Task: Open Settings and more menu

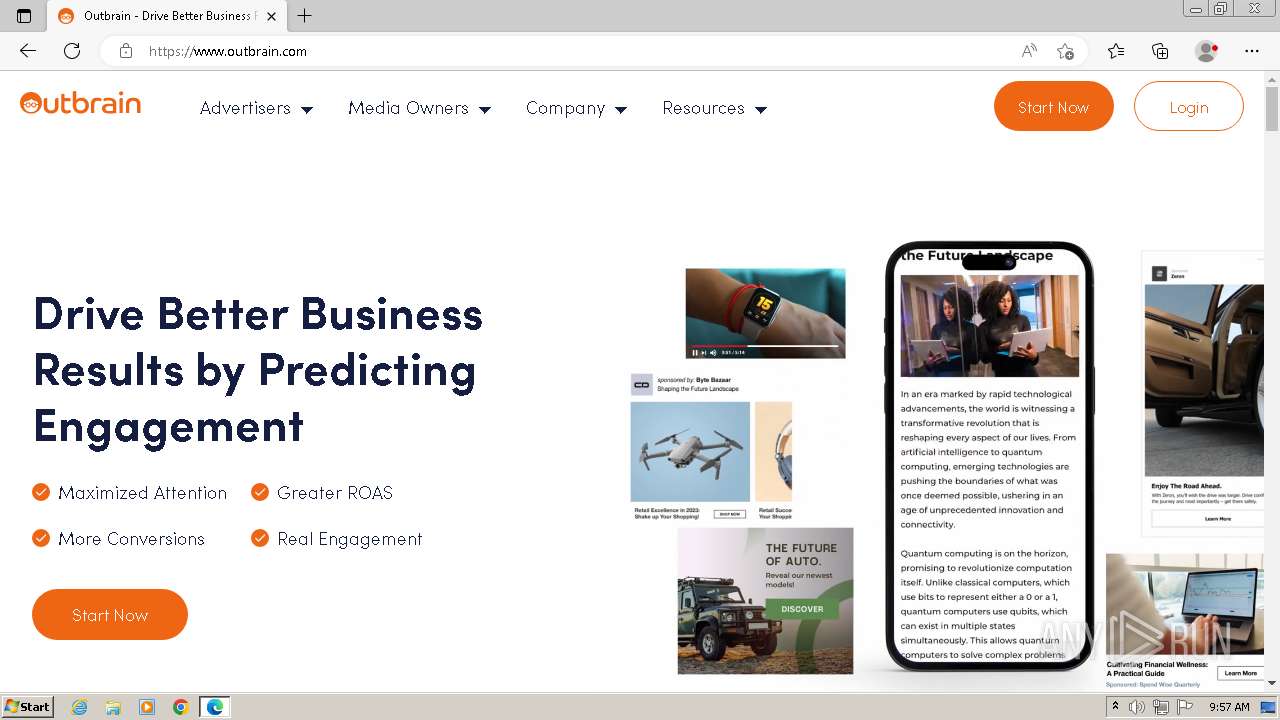Action: [1252, 51]
